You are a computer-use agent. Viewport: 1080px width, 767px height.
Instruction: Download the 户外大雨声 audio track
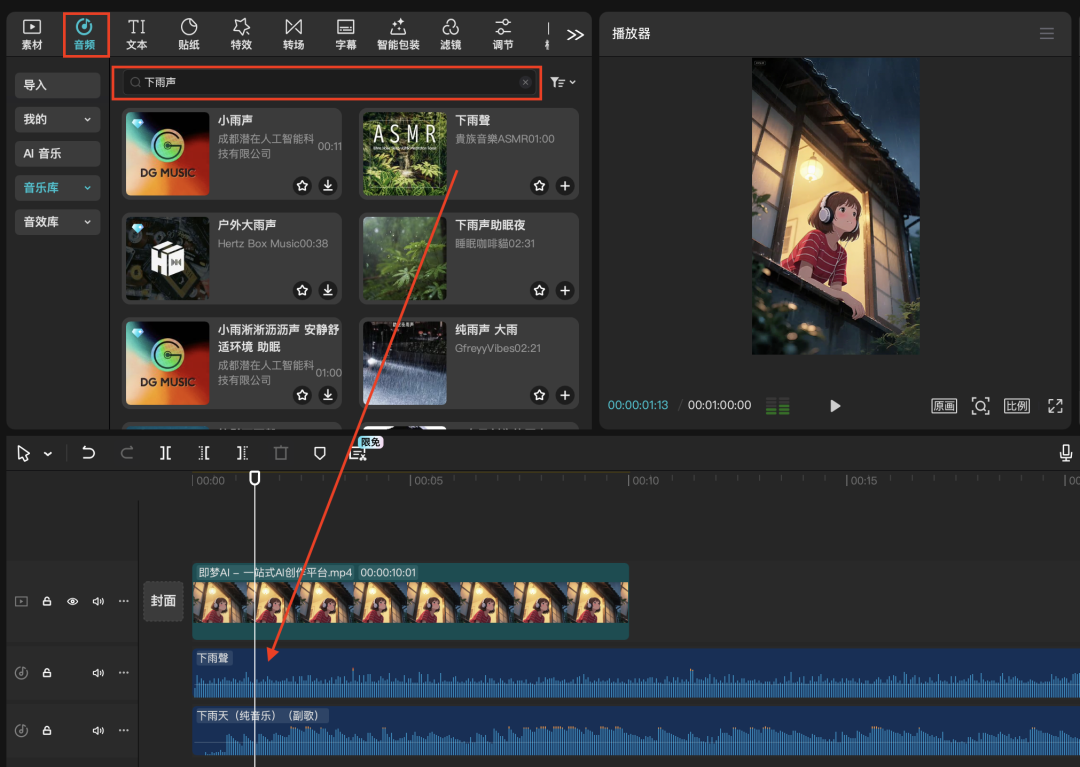click(x=328, y=290)
